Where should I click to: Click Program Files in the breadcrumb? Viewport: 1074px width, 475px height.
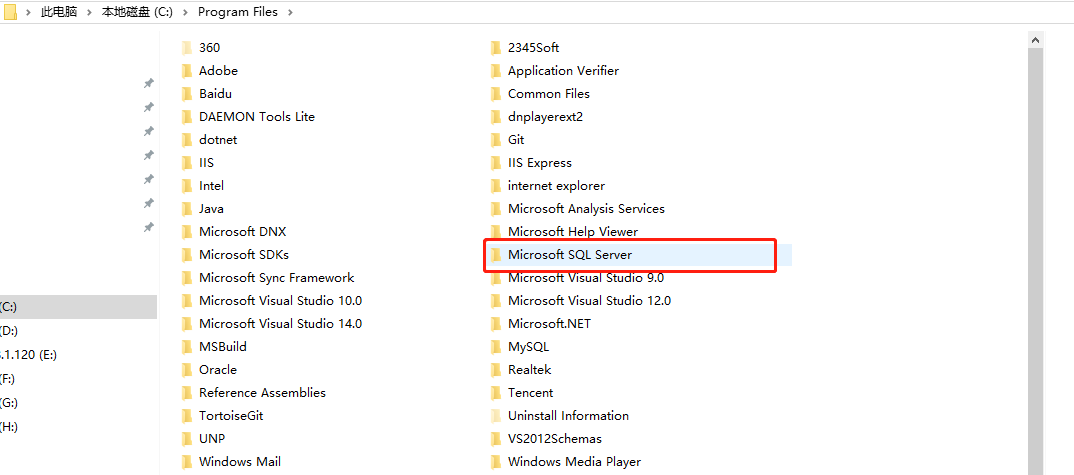coord(238,12)
